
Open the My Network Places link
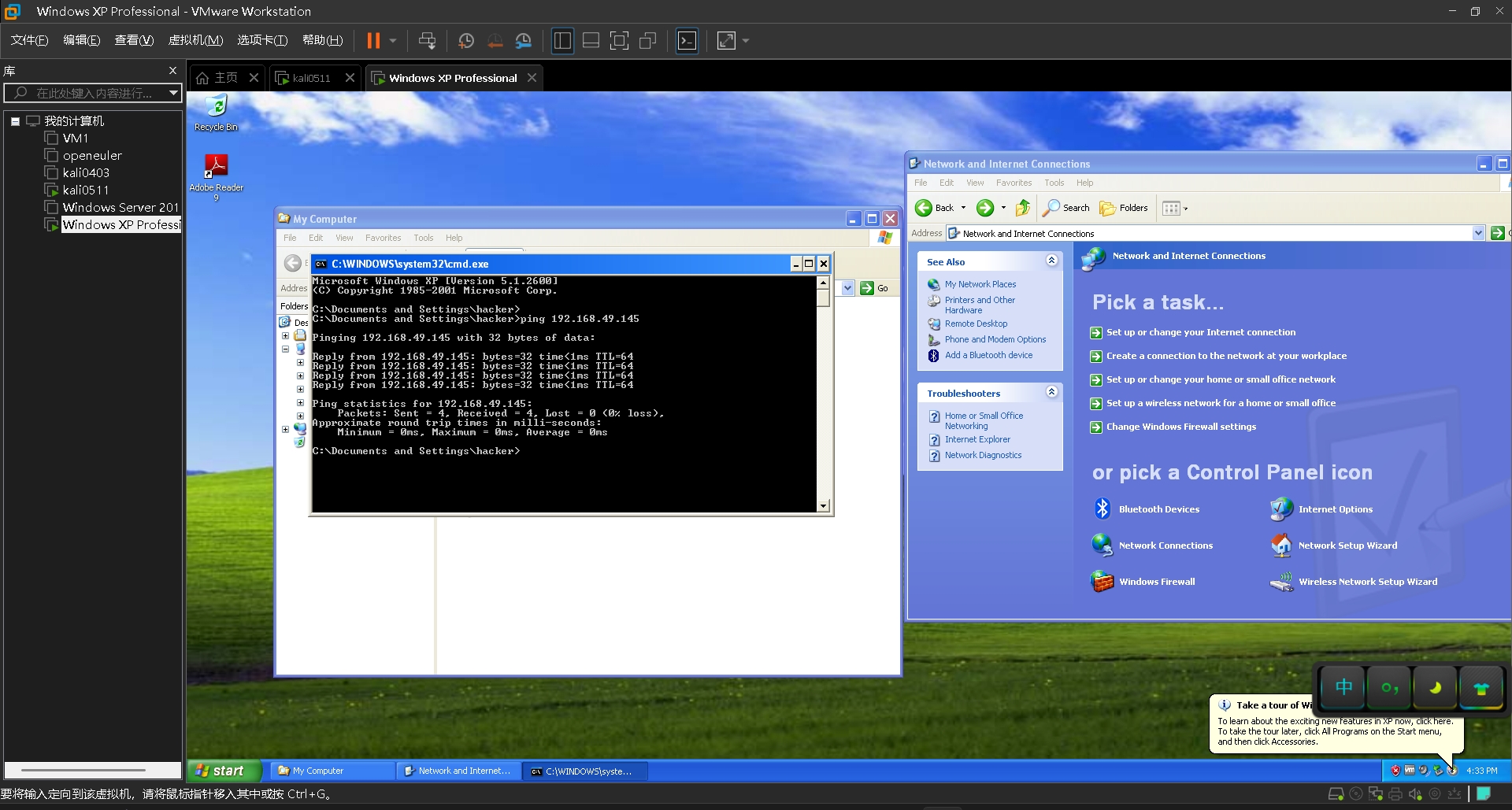click(980, 284)
